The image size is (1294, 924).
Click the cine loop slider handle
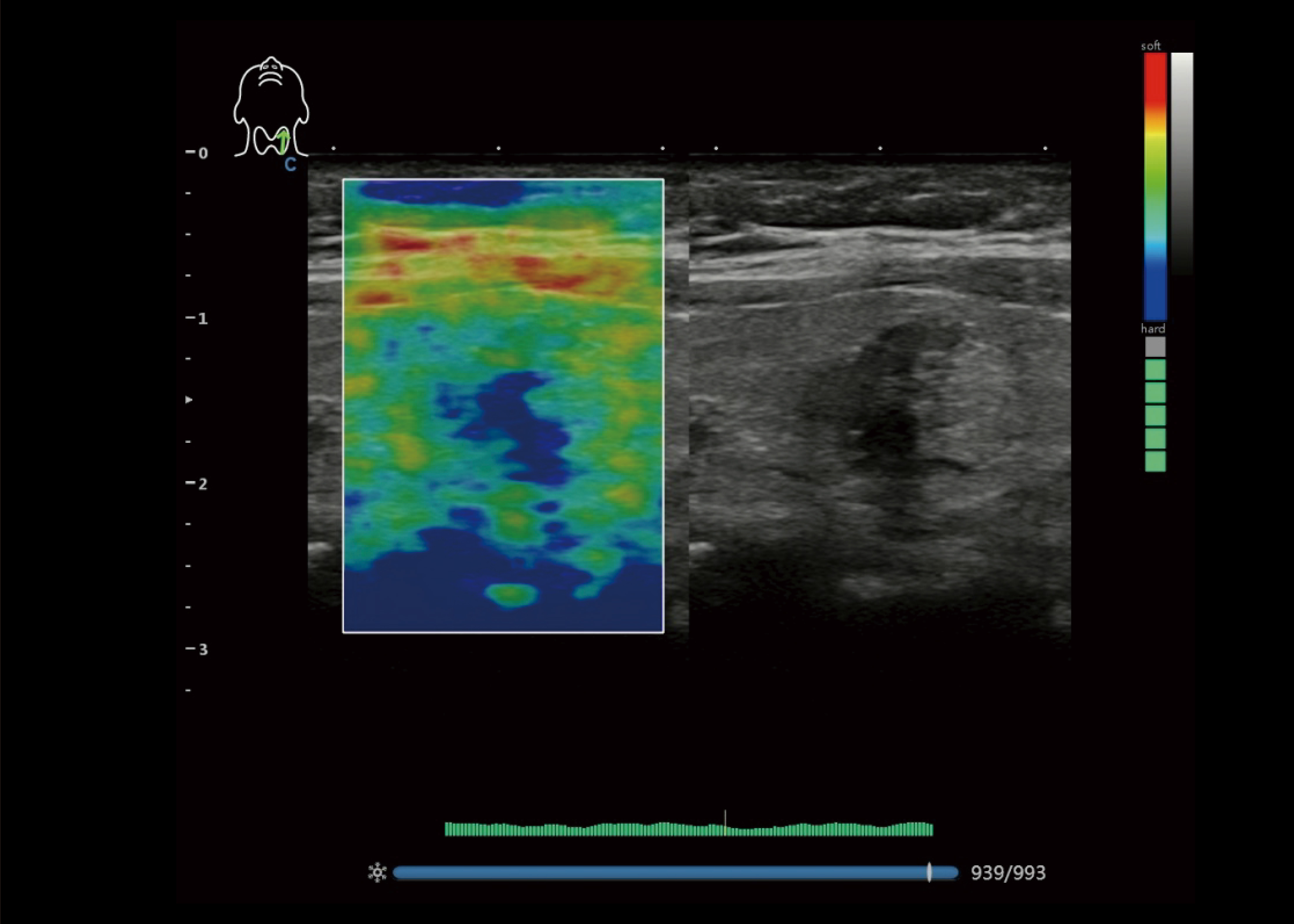point(929,872)
